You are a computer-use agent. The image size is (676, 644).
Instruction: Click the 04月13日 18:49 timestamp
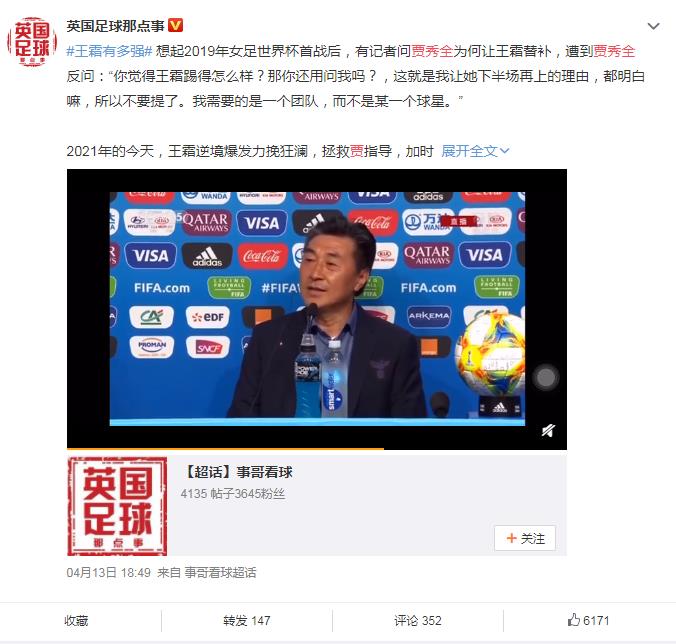click(x=108, y=572)
